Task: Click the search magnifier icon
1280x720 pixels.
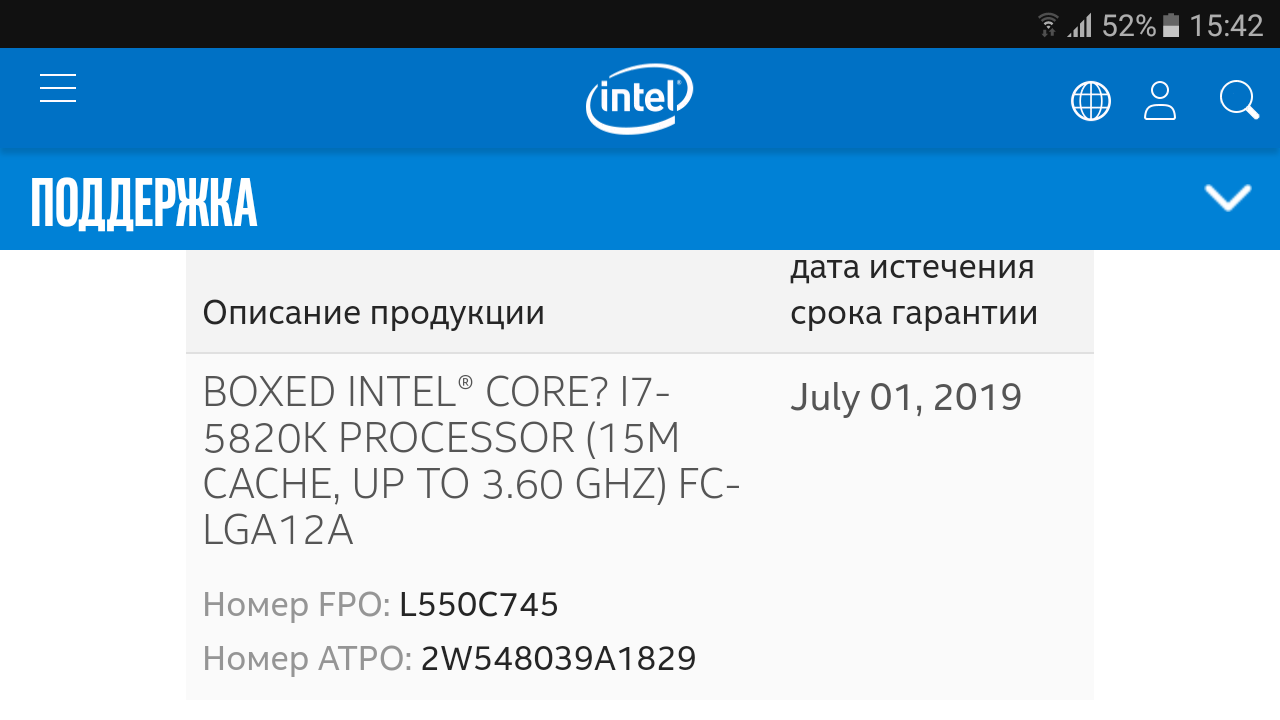Action: coord(1238,100)
